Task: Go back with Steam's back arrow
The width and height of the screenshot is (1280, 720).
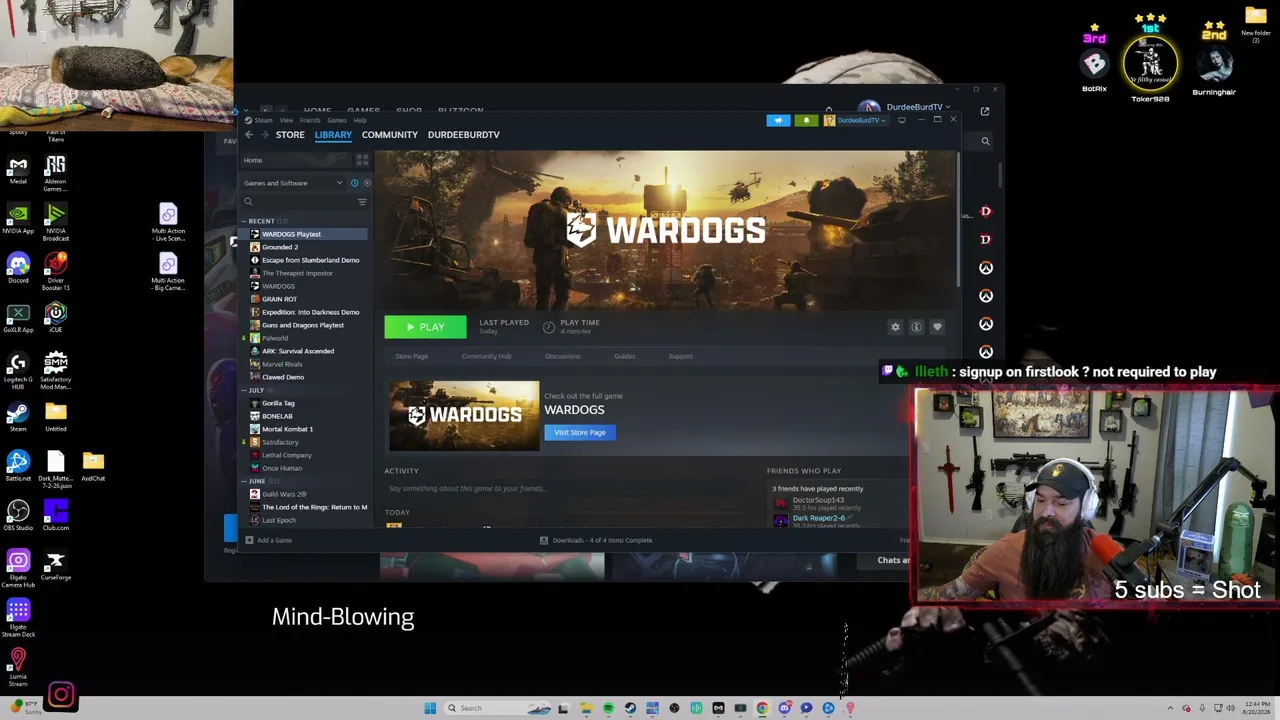Action: click(x=249, y=135)
